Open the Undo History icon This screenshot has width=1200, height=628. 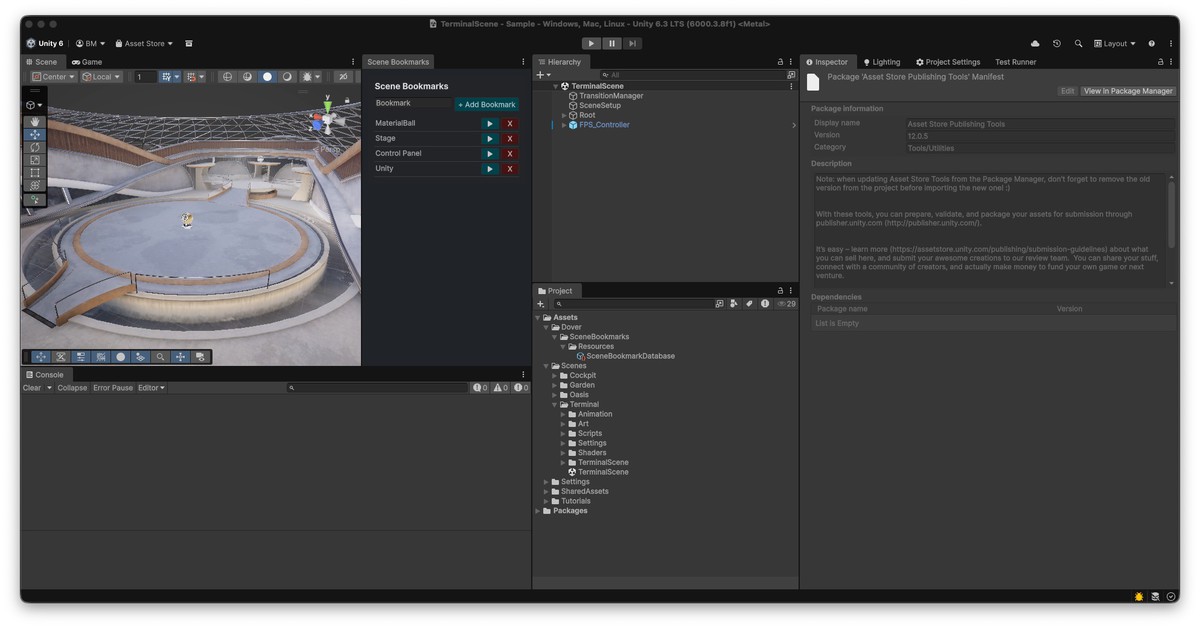(1057, 44)
